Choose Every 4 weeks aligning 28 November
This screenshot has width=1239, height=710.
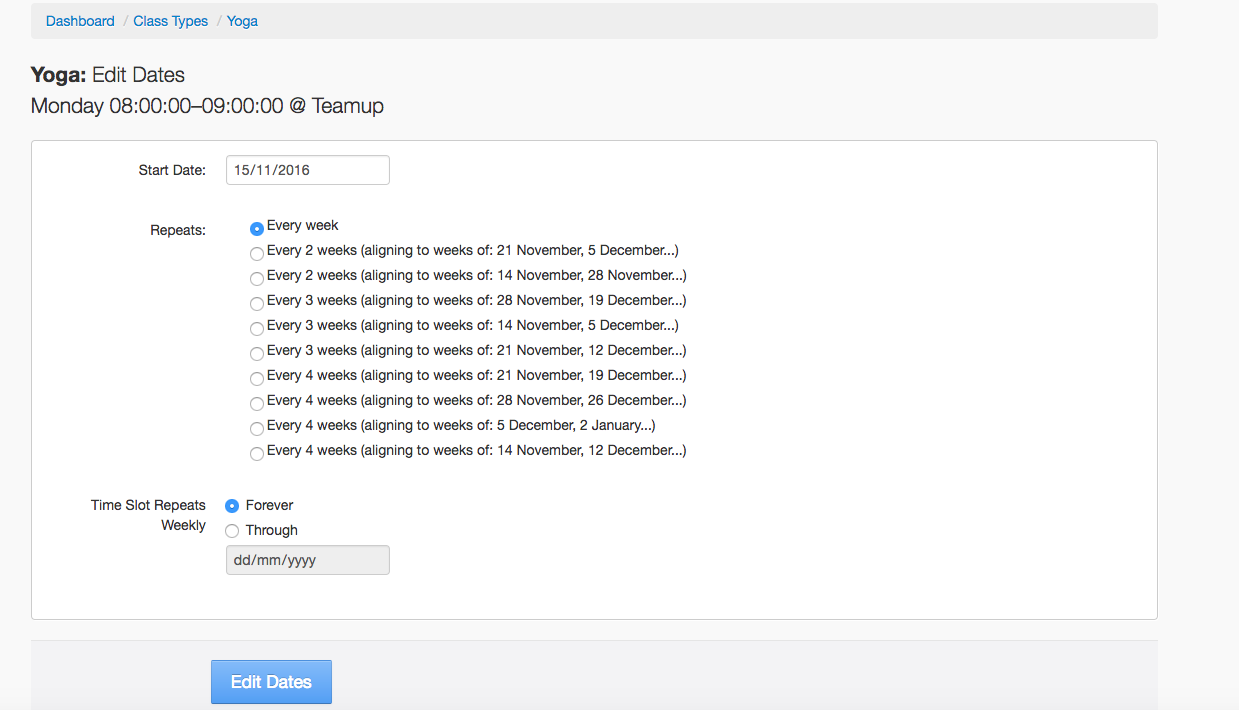pos(257,403)
